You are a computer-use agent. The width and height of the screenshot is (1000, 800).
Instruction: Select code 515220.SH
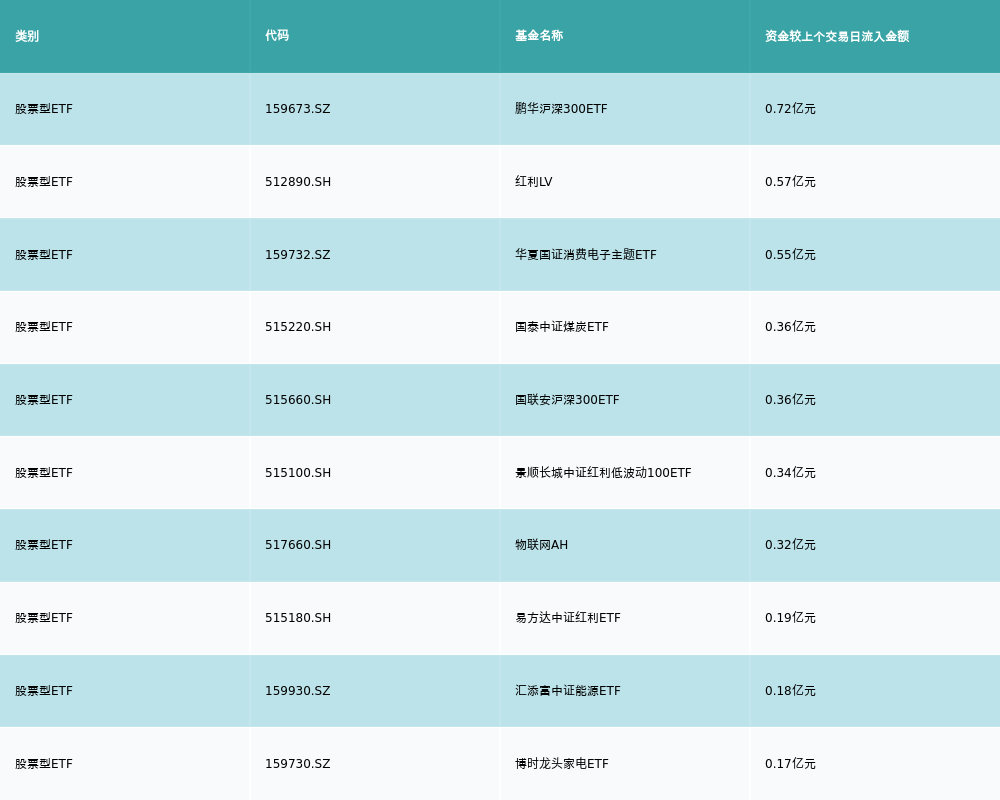click(x=298, y=327)
